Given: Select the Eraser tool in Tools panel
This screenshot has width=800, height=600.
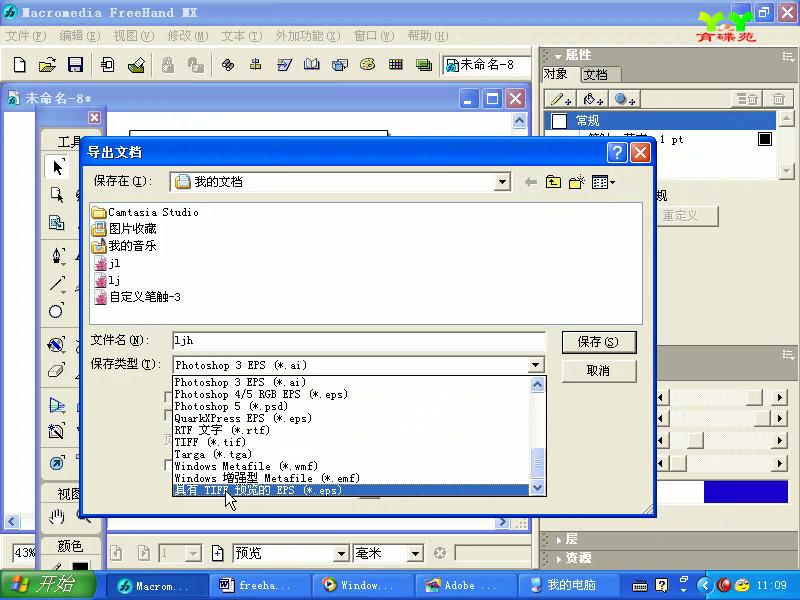Looking at the screenshot, I should (56, 371).
